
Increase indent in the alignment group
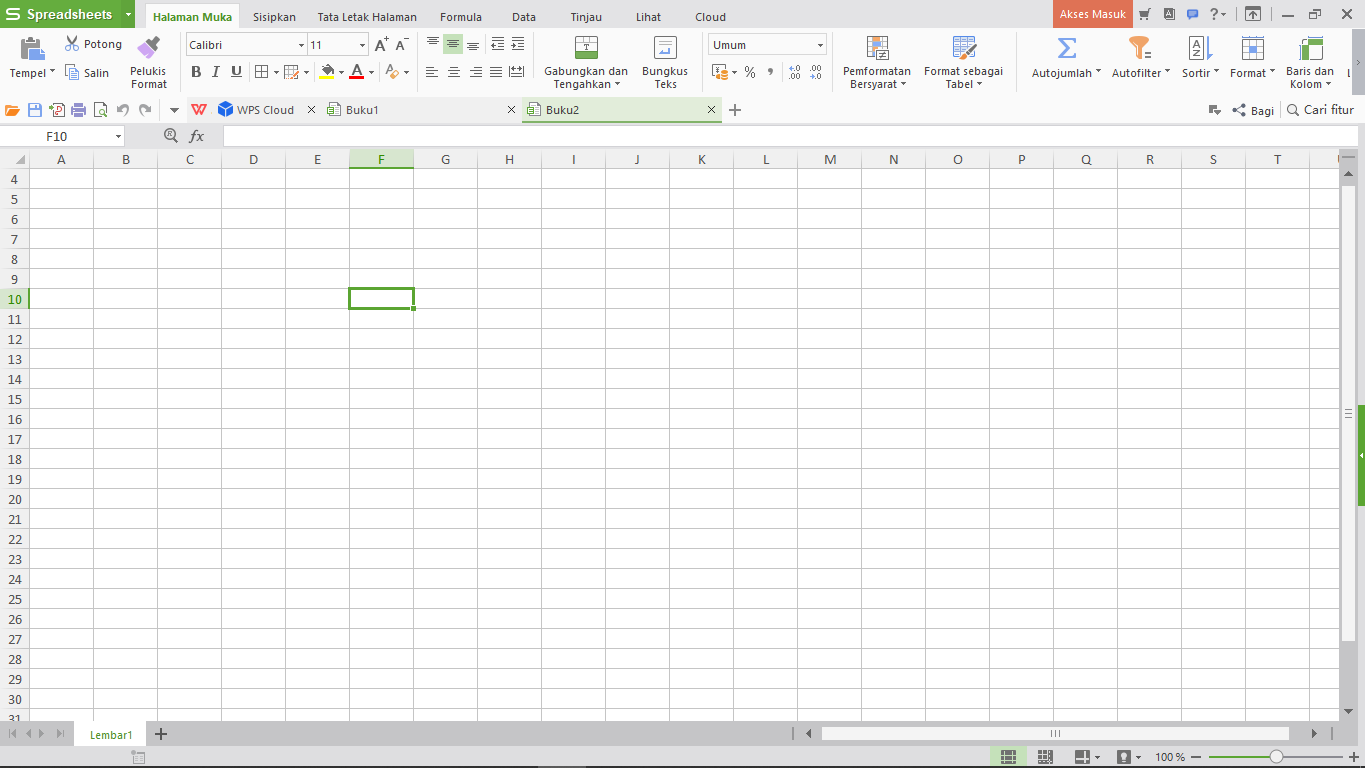pos(517,44)
